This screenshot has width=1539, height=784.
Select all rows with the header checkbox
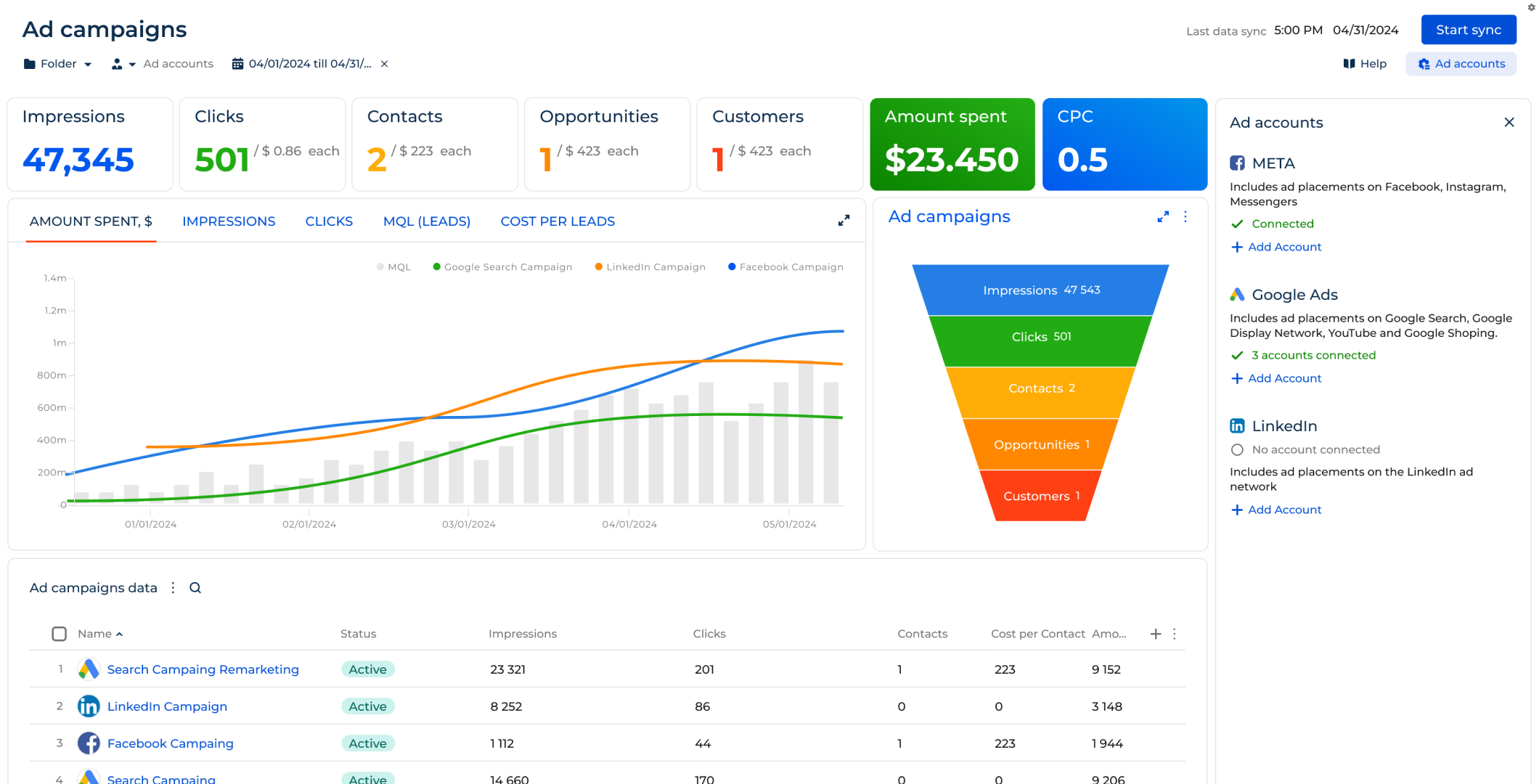click(59, 634)
